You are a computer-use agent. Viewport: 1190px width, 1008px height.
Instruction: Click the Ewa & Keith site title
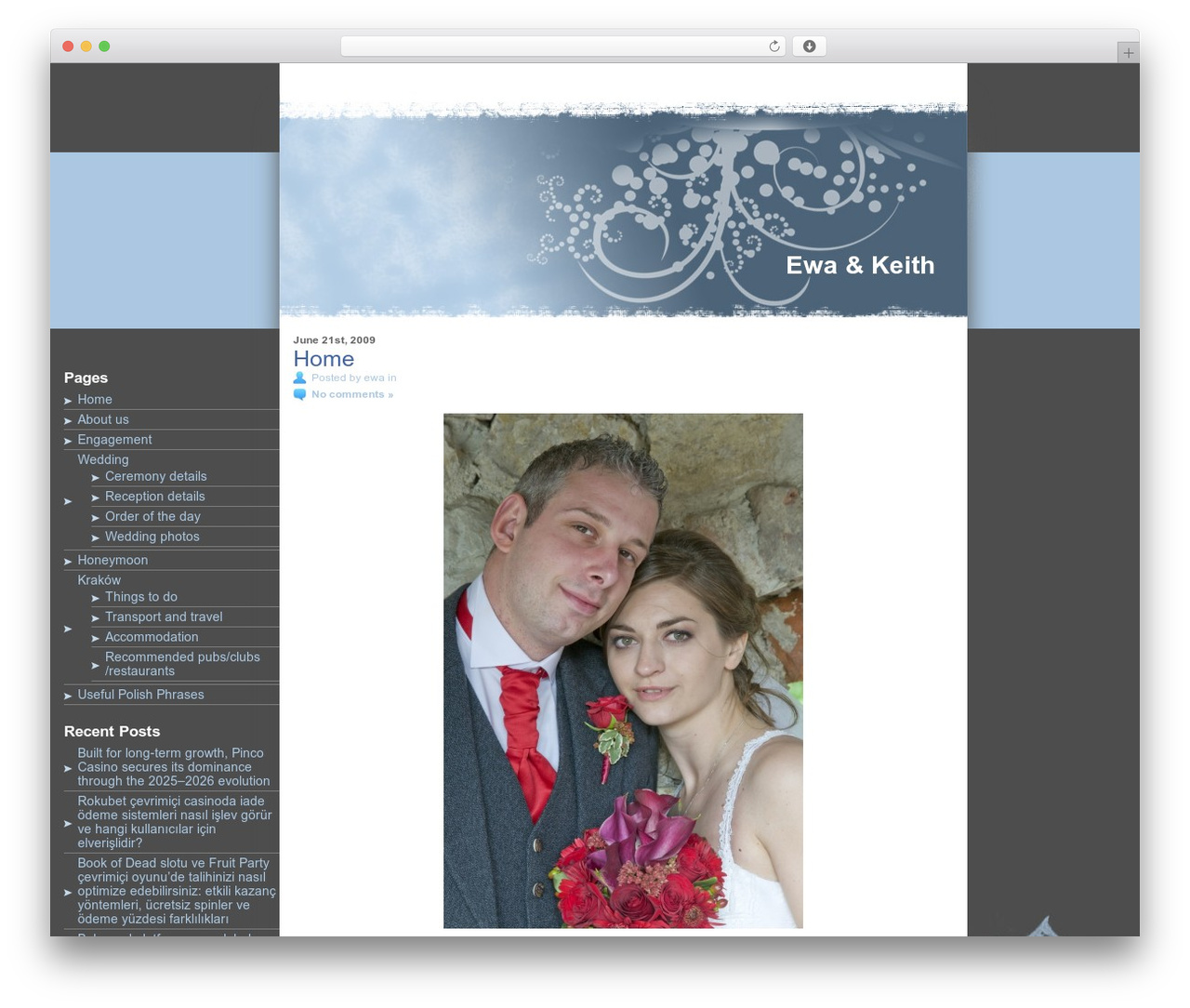[860, 265]
